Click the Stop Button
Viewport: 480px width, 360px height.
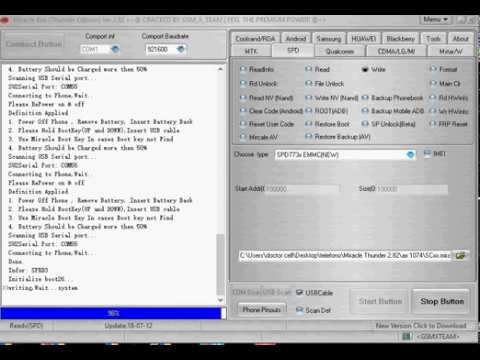pos(442,301)
